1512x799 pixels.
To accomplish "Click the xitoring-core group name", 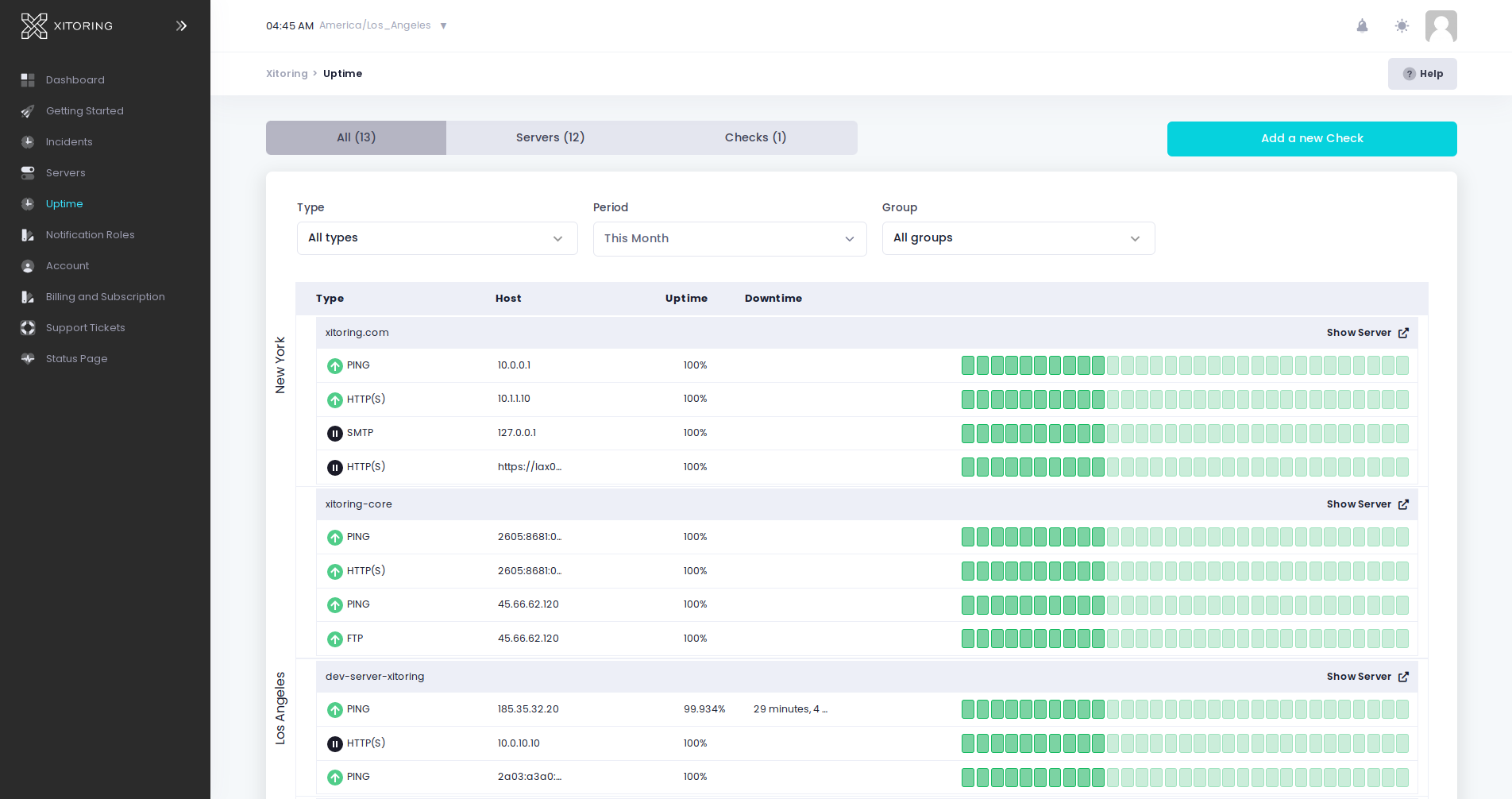I will (359, 504).
